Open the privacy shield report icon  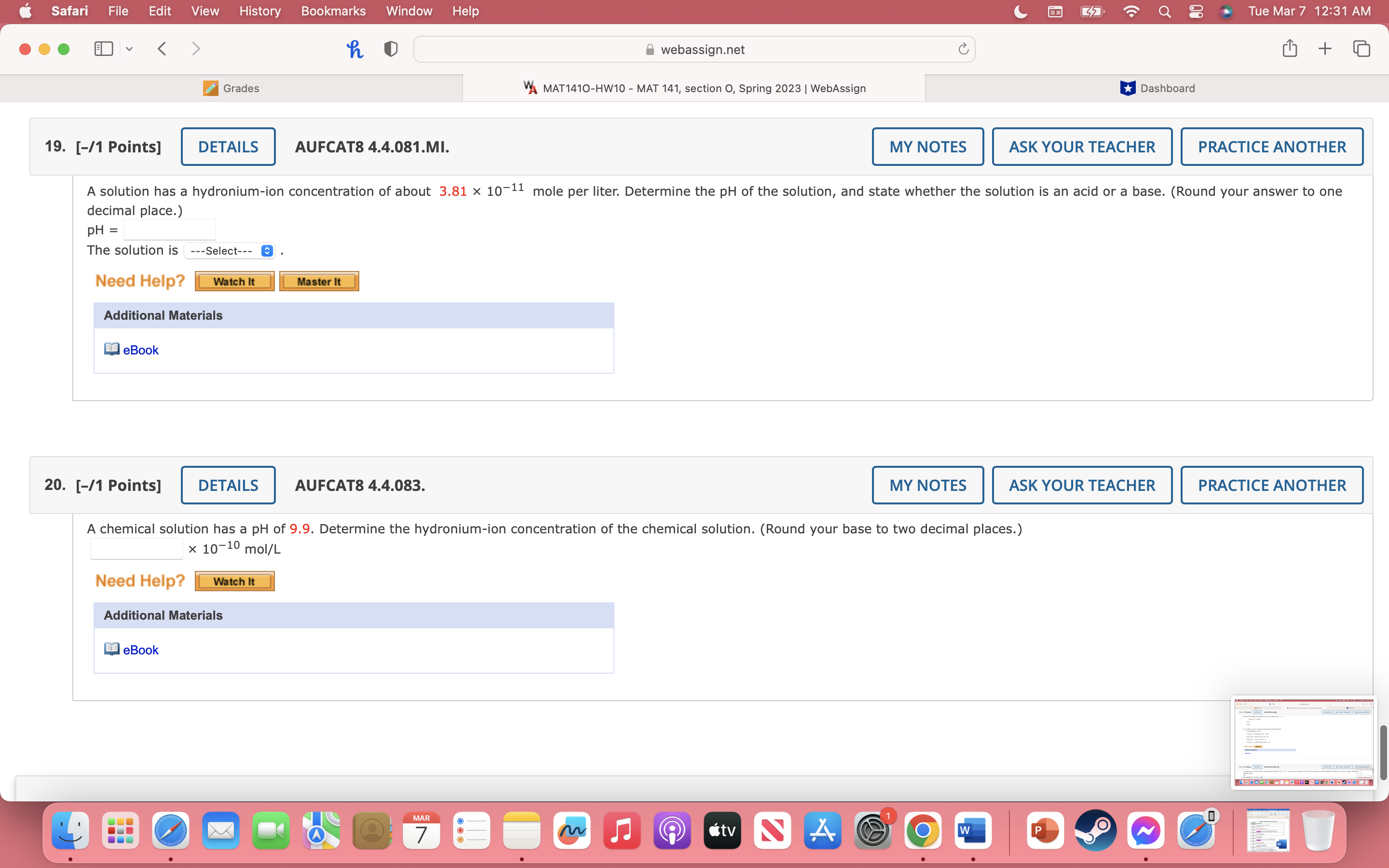coord(391,49)
